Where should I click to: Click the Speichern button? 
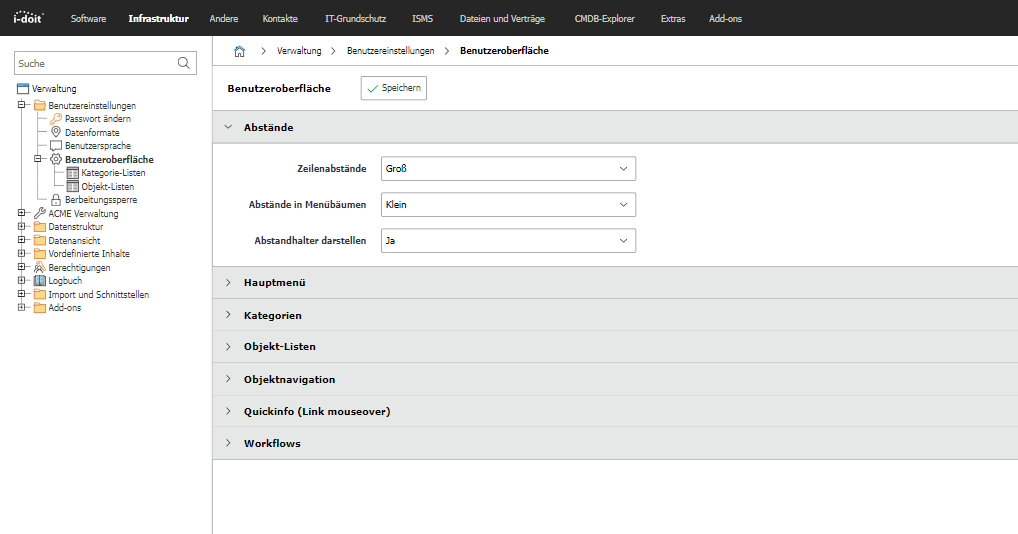(x=393, y=88)
